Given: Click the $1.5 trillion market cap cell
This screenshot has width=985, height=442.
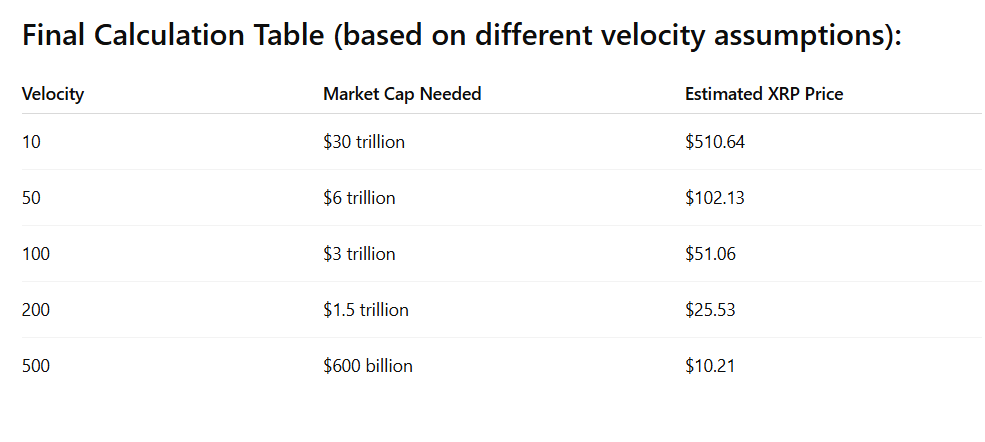Looking at the screenshot, I should click(366, 310).
